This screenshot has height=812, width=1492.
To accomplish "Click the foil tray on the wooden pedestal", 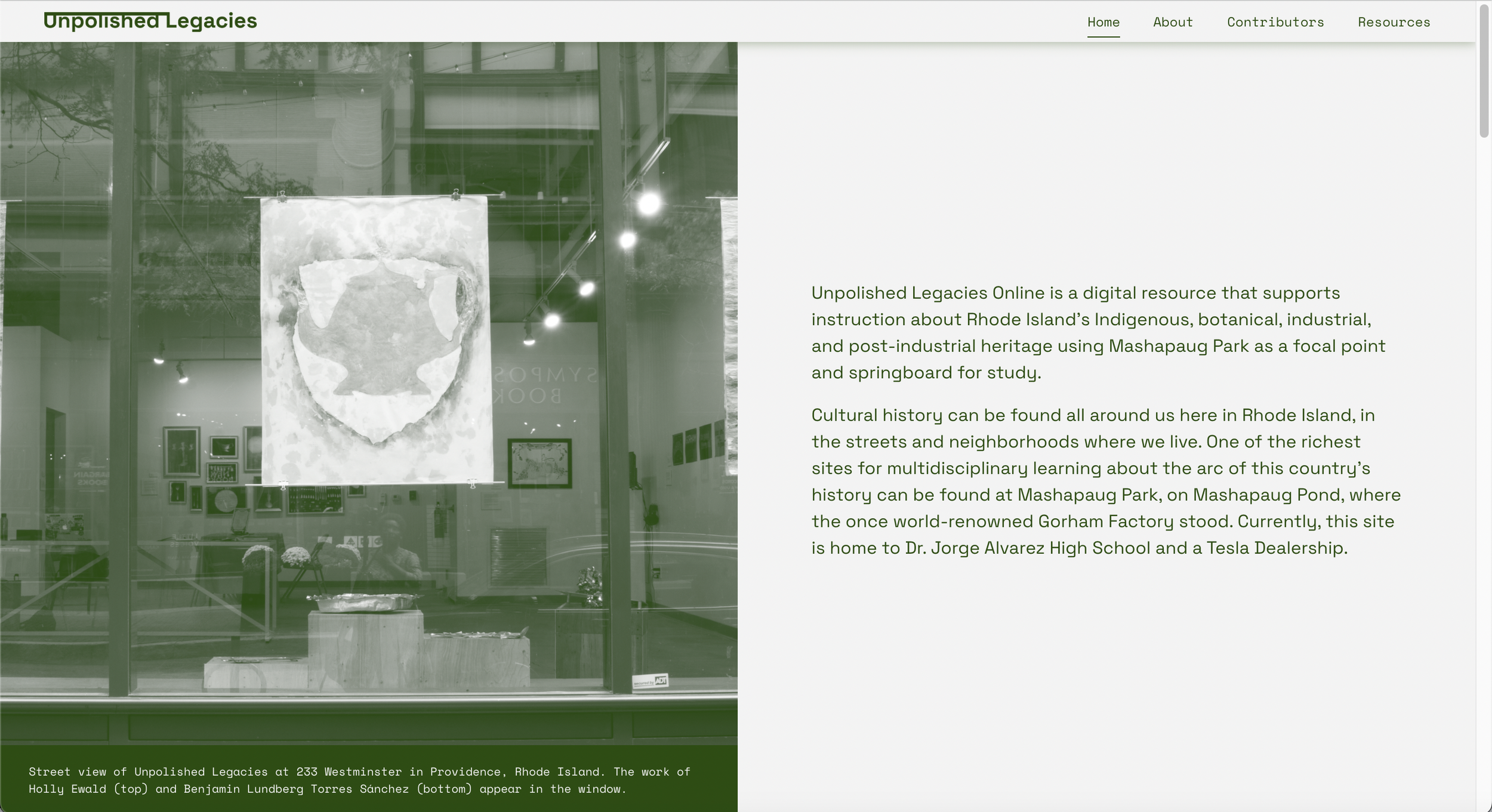I will tap(363, 602).
